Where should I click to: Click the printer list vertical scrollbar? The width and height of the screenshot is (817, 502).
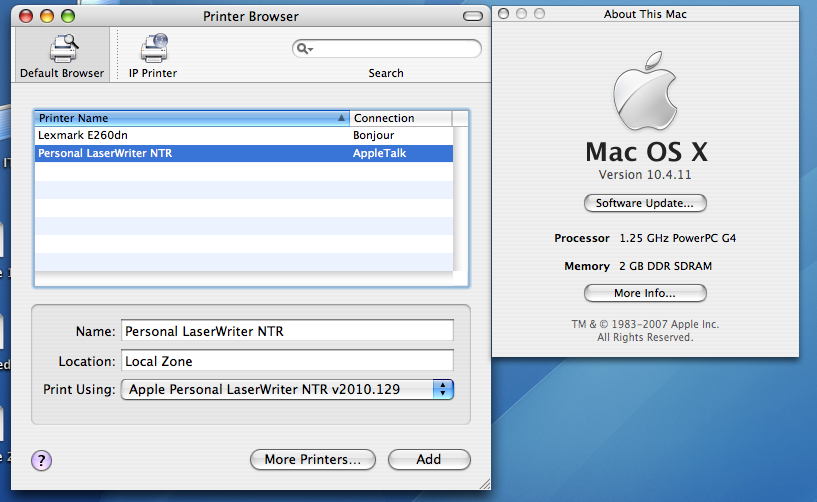pyautogui.click(x=460, y=199)
